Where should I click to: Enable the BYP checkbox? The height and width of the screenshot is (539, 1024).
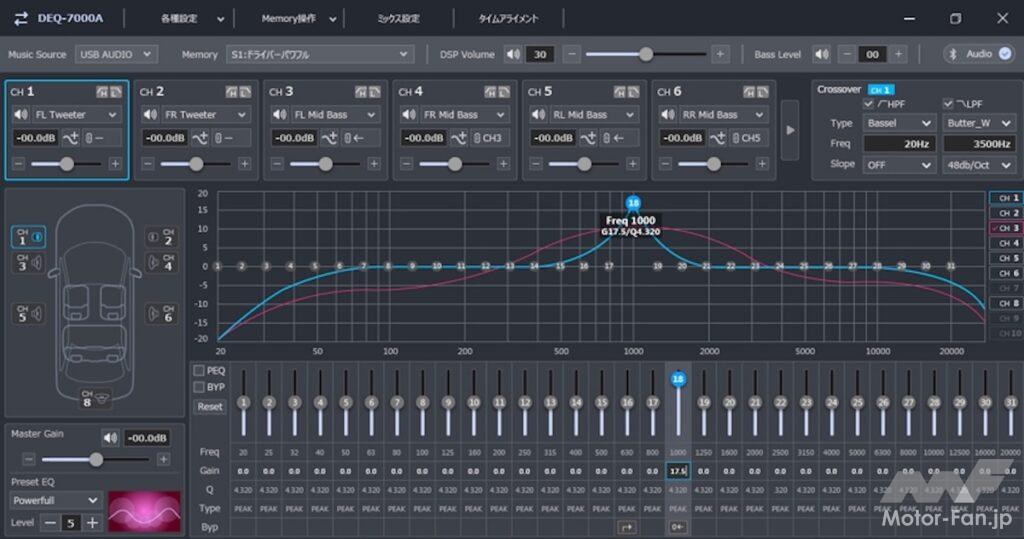tap(199, 386)
